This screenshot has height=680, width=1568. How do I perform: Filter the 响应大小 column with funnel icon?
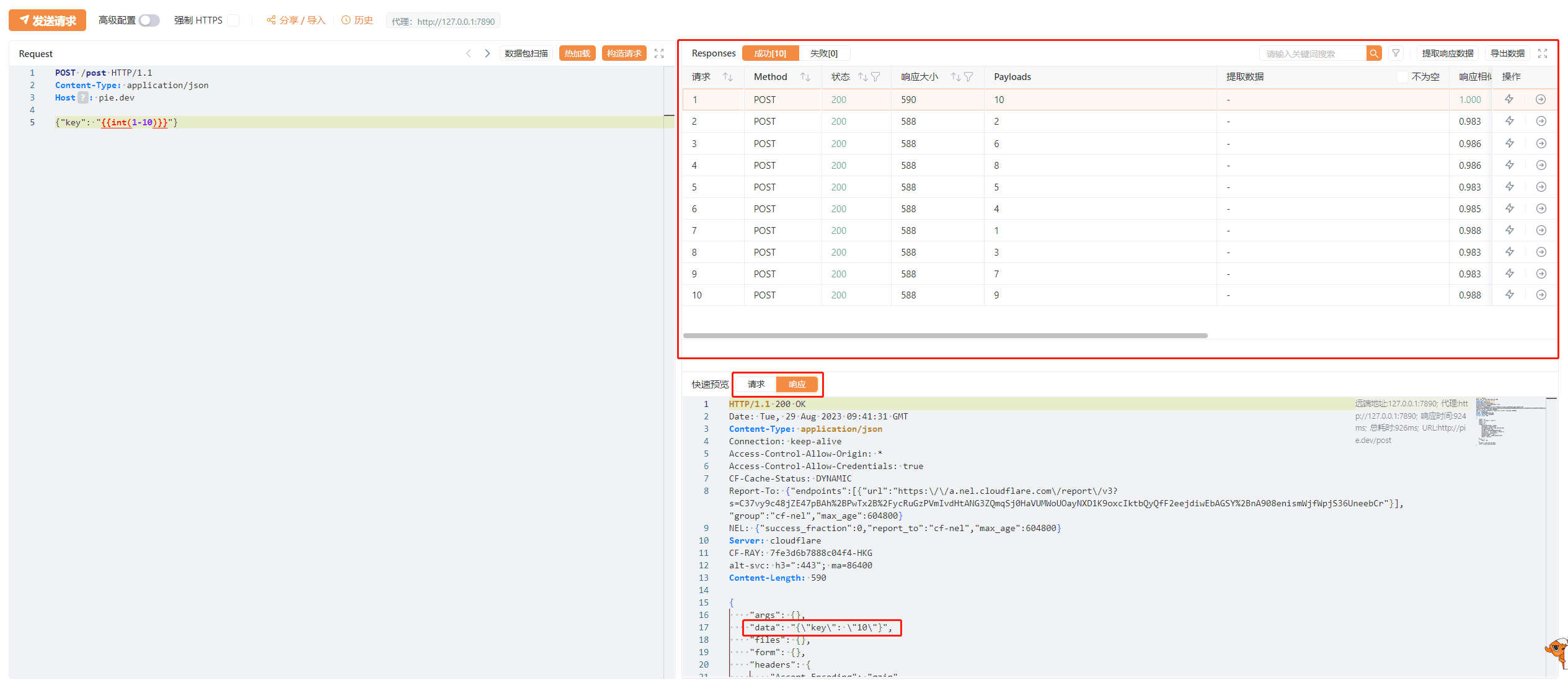(x=968, y=77)
